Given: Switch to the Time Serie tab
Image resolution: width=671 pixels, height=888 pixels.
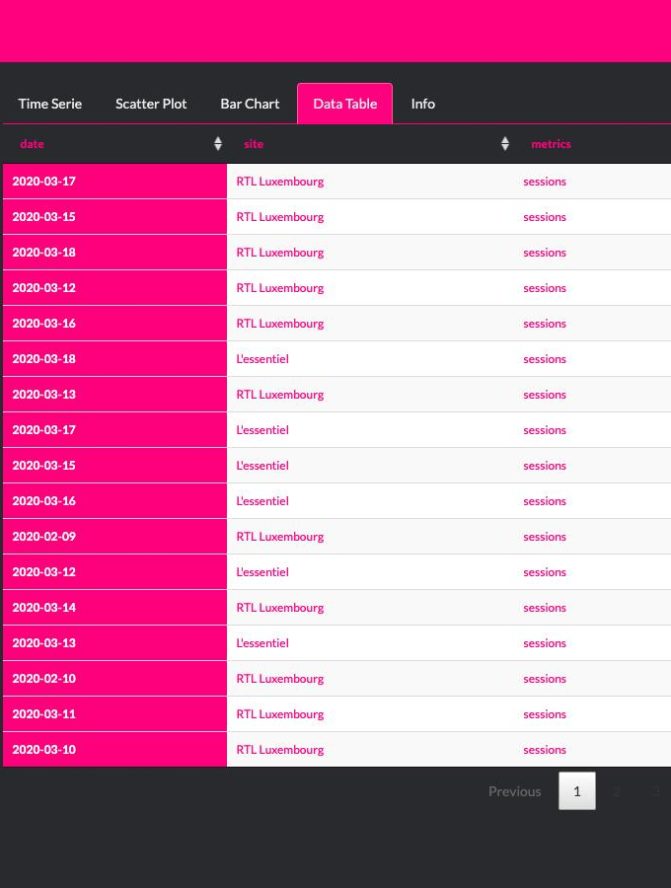Looking at the screenshot, I should tap(50, 104).
